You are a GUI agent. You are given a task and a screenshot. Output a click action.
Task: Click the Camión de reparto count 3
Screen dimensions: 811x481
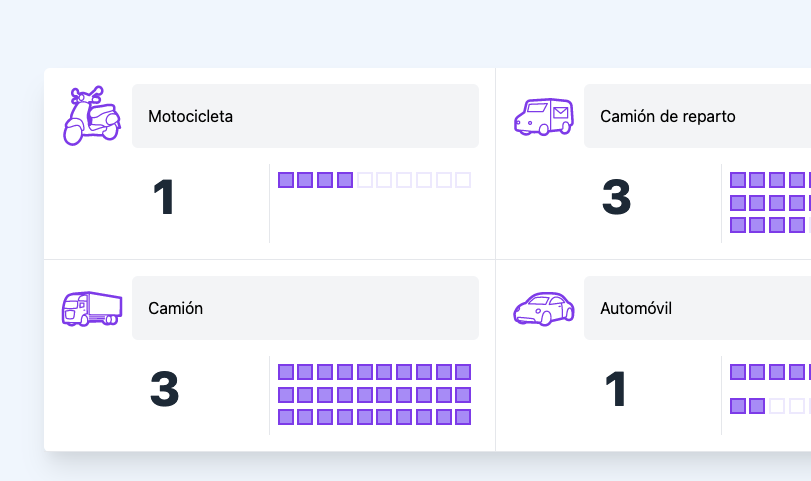(616, 198)
